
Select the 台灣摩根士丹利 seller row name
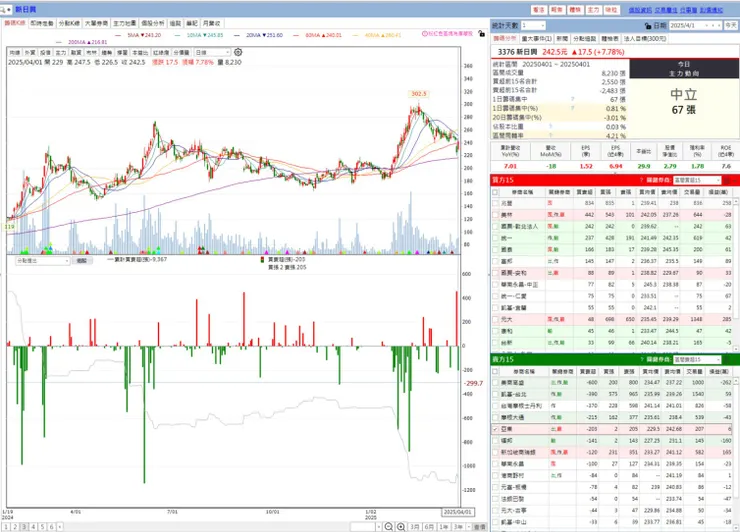[521, 405]
